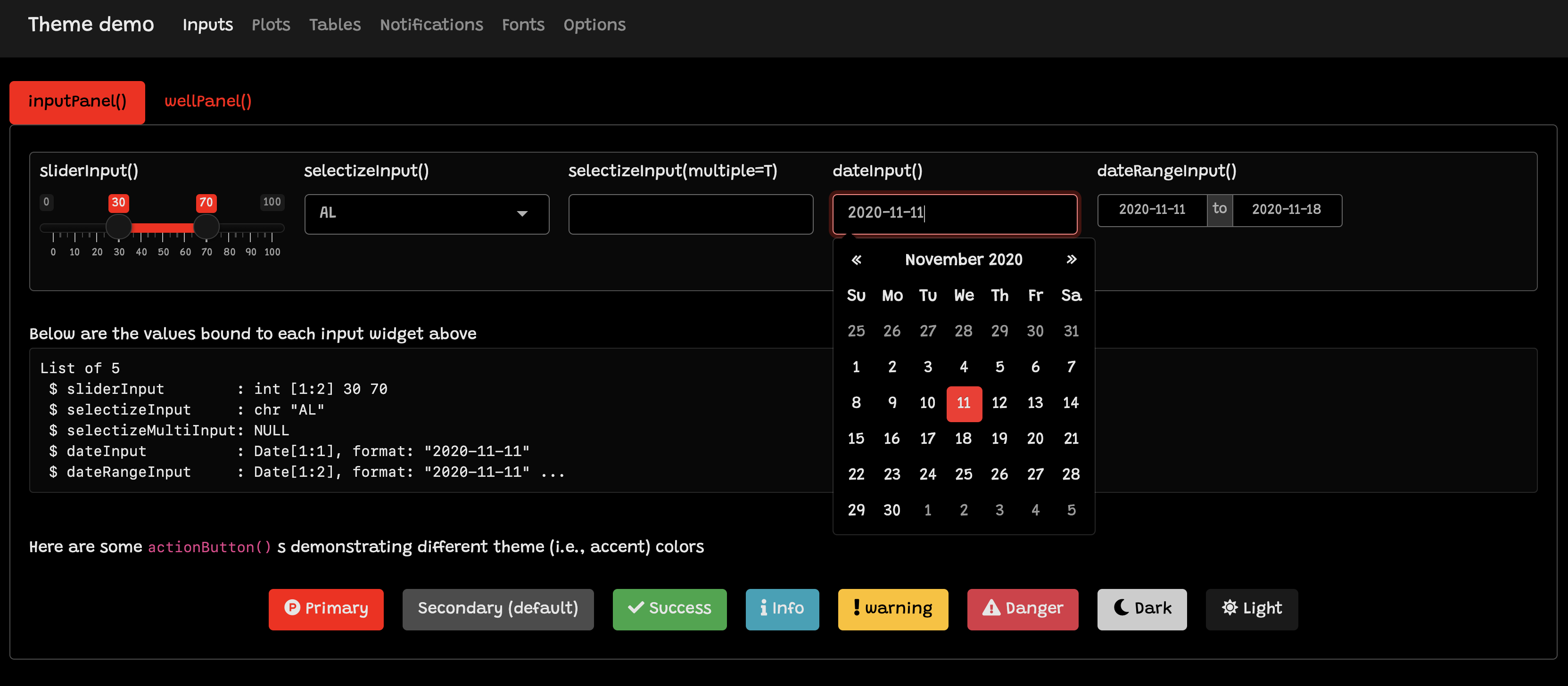Click the November 2020 month header

(964, 260)
